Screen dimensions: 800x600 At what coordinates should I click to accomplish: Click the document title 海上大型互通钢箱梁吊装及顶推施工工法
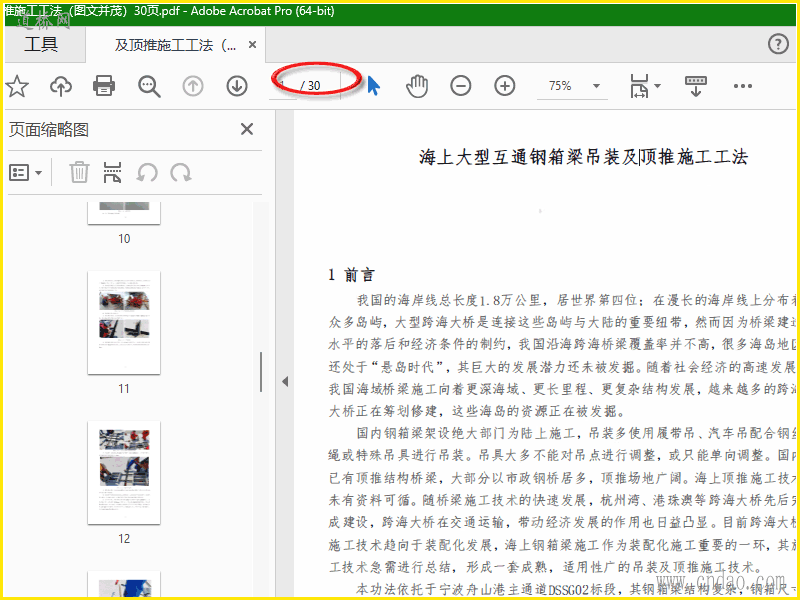coord(583,157)
